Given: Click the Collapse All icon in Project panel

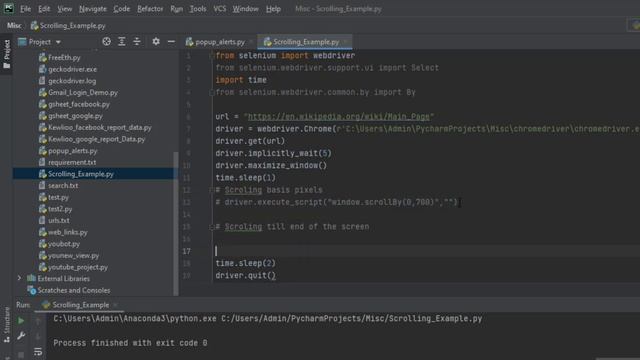Looking at the screenshot, I should tap(137, 42).
